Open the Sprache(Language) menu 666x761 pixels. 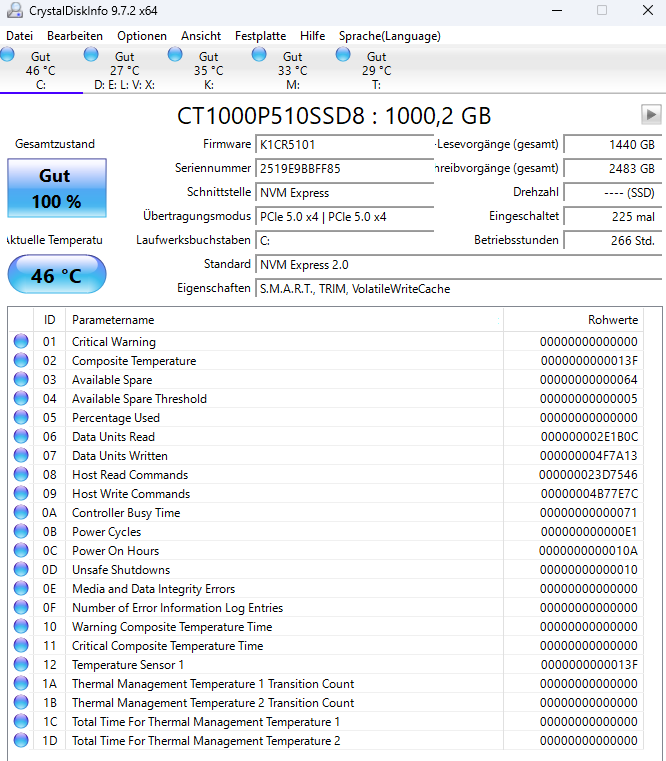(389, 36)
